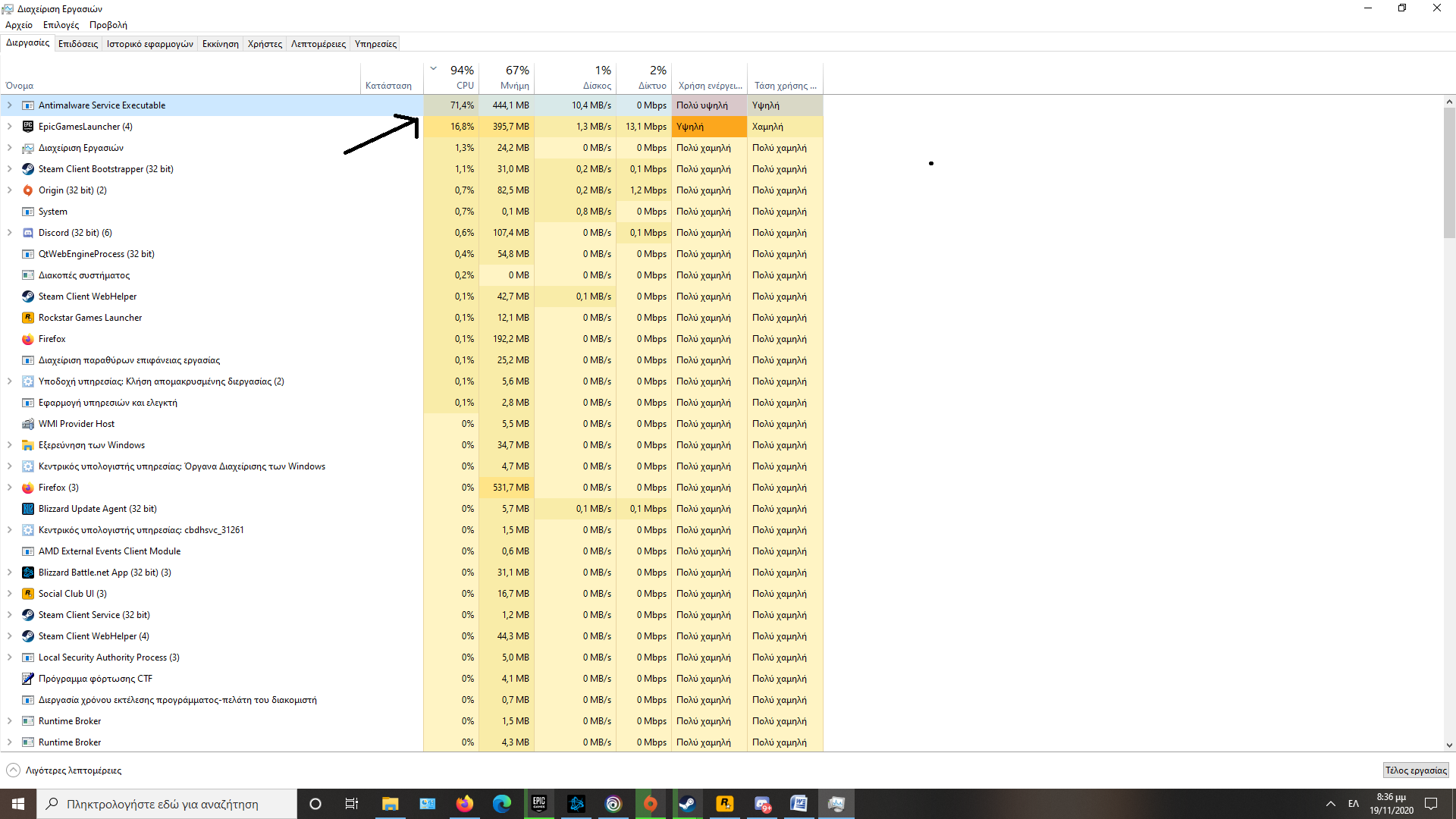Viewport: 1456px width, 819px height.
Task: Open Rockstar Games Launcher from the taskbar
Action: (x=725, y=804)
